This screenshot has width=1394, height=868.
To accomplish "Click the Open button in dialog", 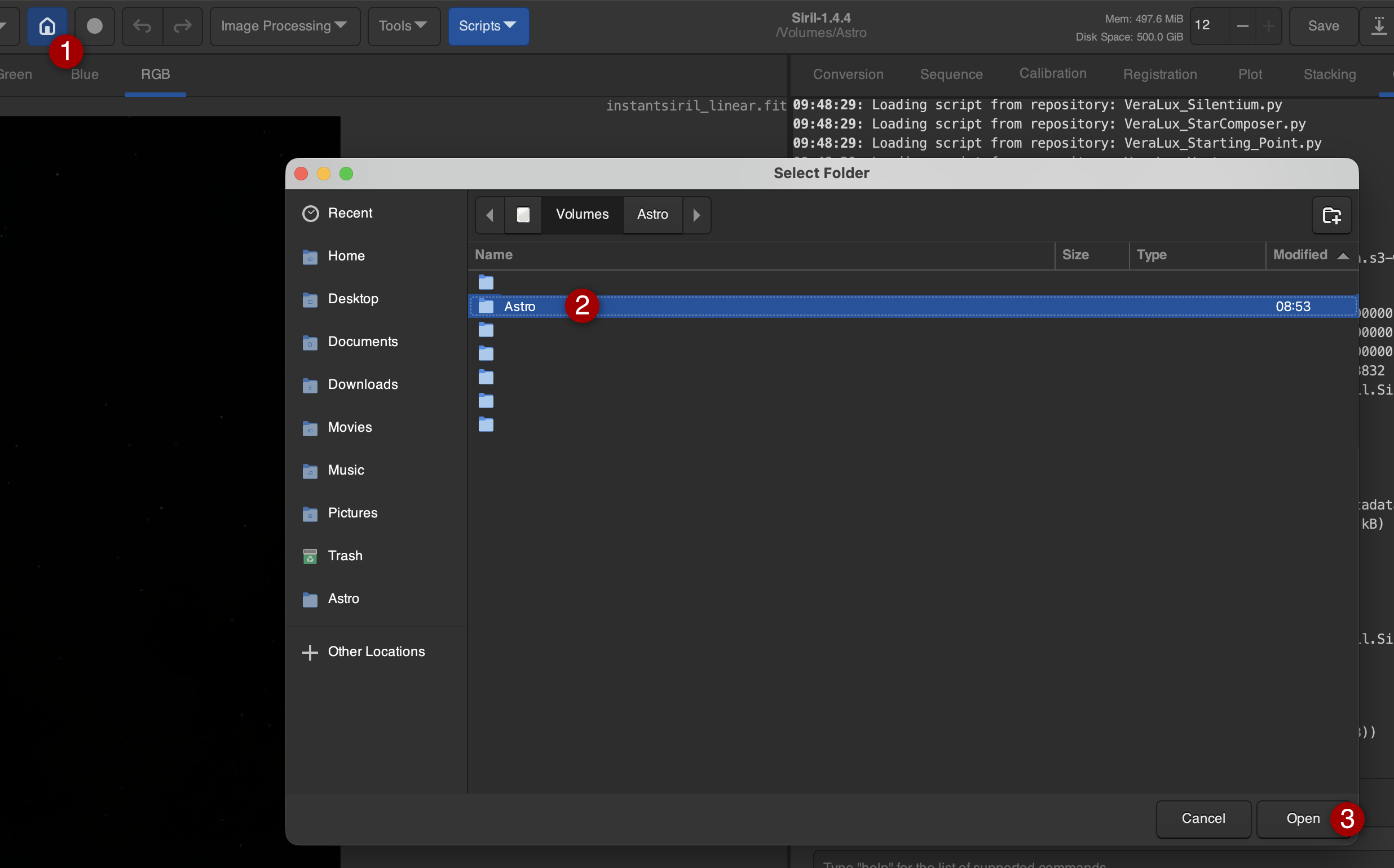I will point(1303,818).
